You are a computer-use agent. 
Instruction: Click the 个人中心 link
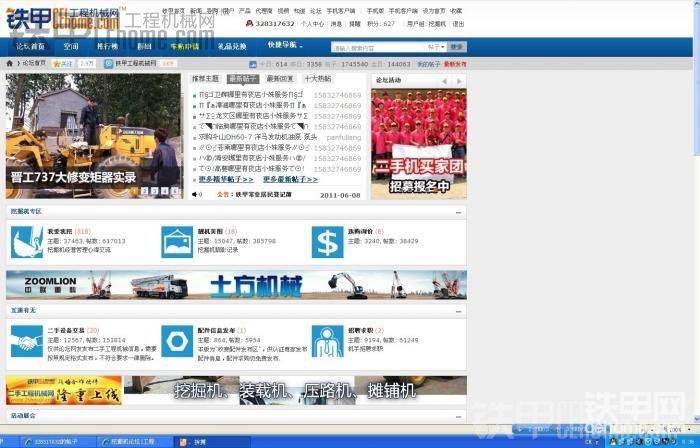pos(312,24)
